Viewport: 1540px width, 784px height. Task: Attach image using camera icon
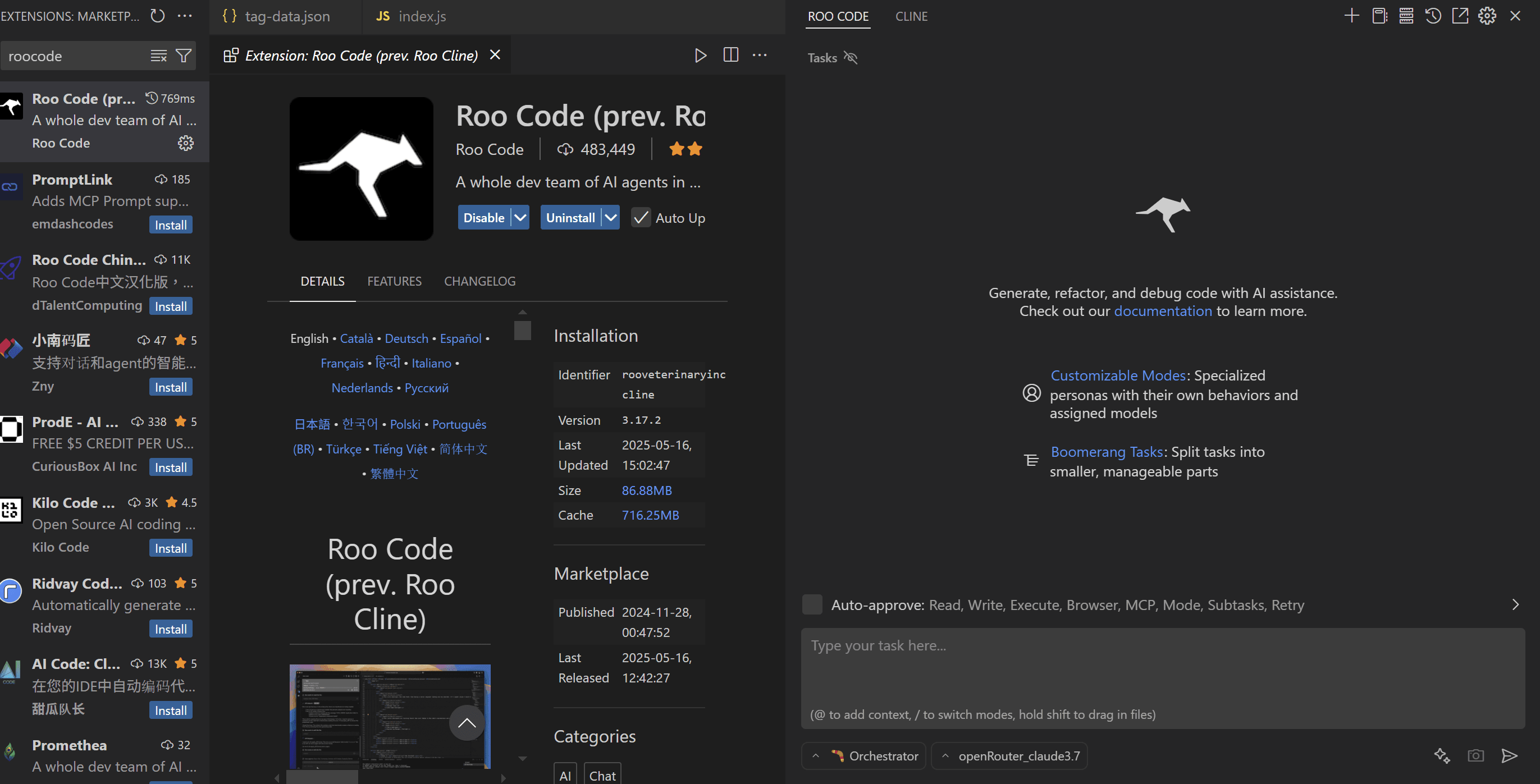1476,756
